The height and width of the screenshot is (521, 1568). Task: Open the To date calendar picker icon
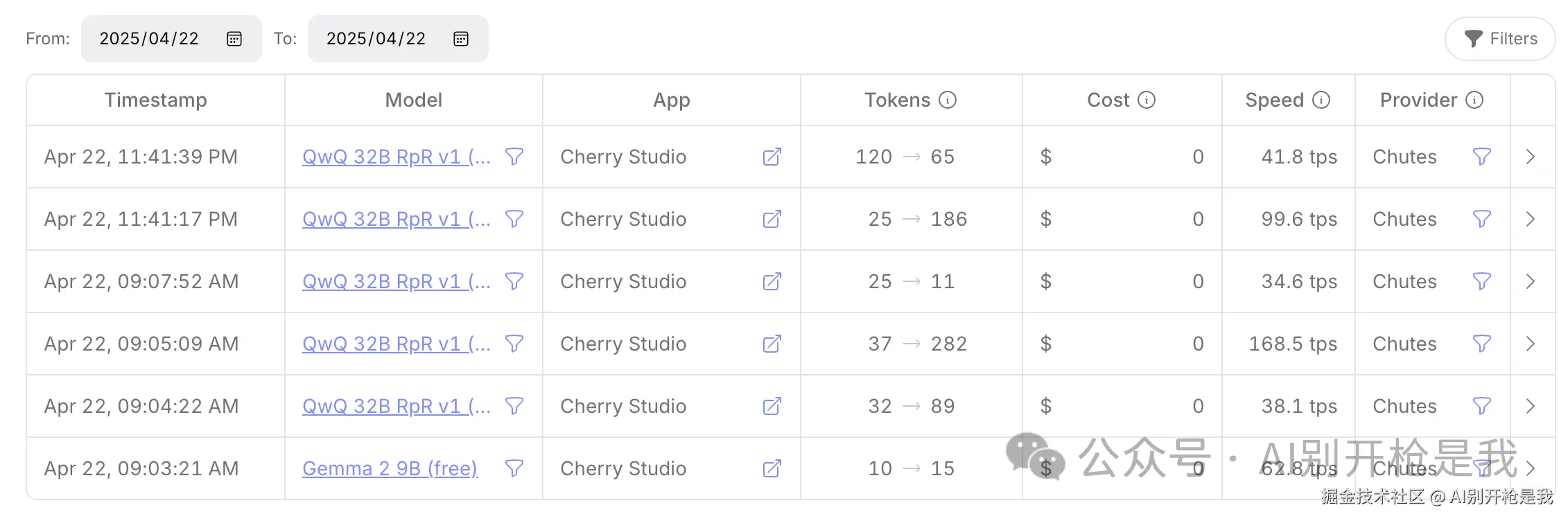[x=461, y=39]
